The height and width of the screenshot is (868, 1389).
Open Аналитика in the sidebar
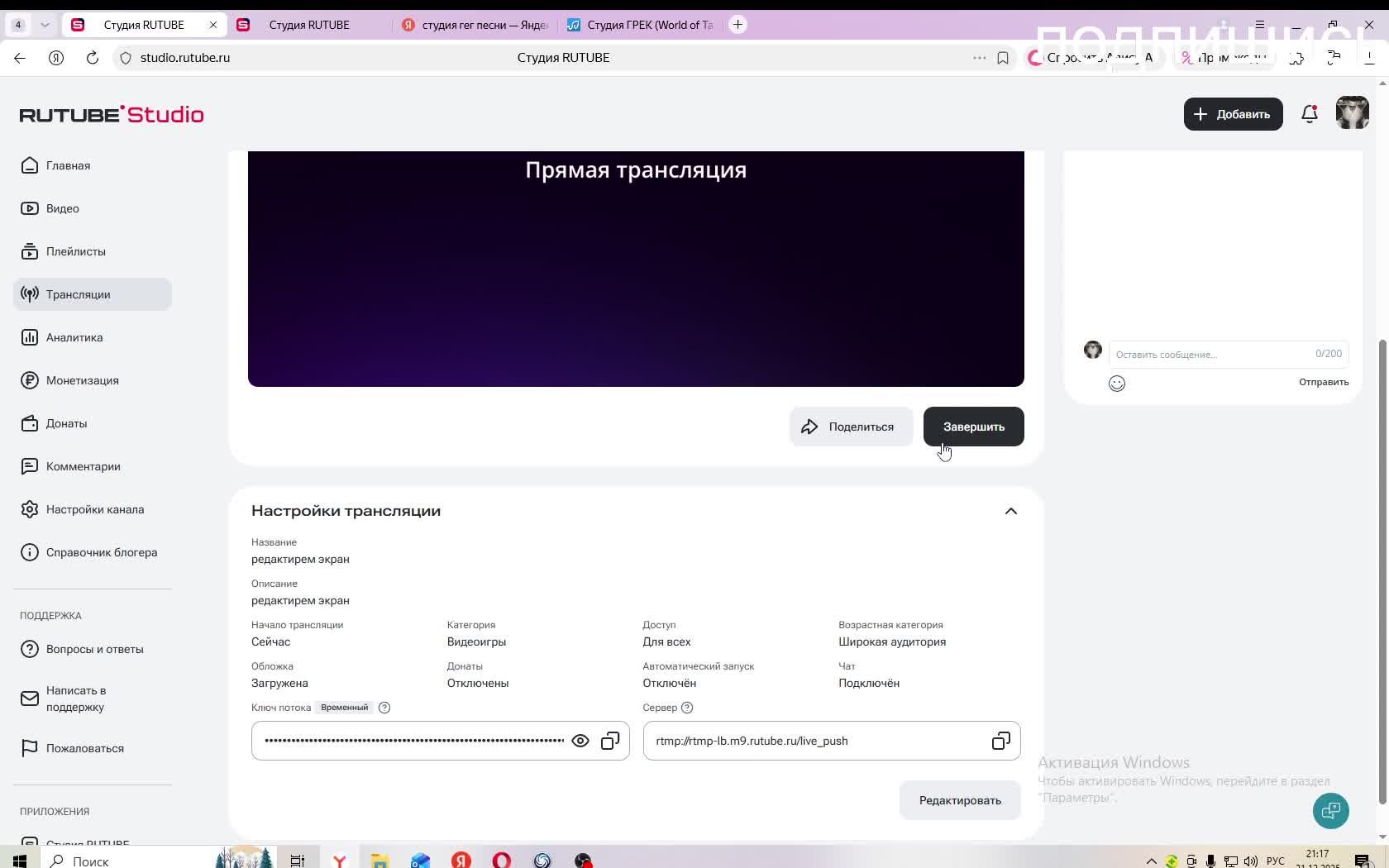point(74,337)
